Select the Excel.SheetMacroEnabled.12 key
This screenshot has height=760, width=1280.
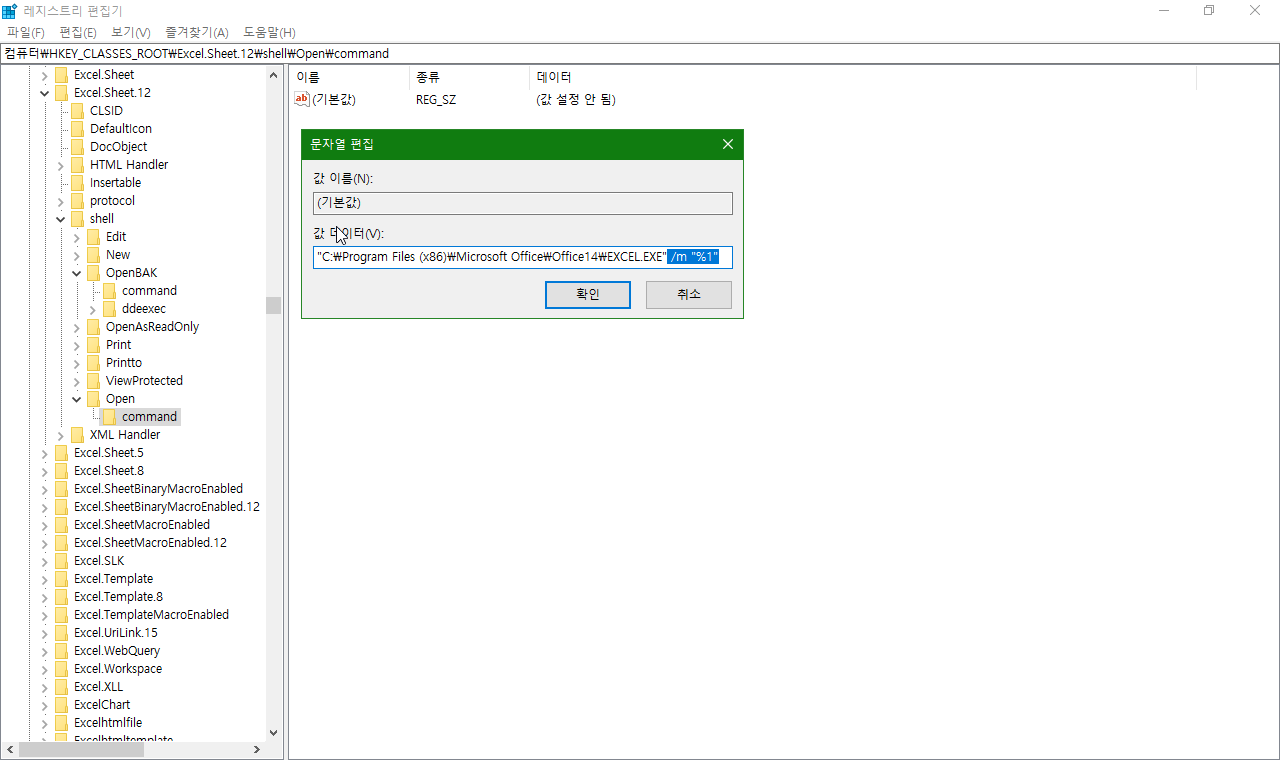point(150,543)
